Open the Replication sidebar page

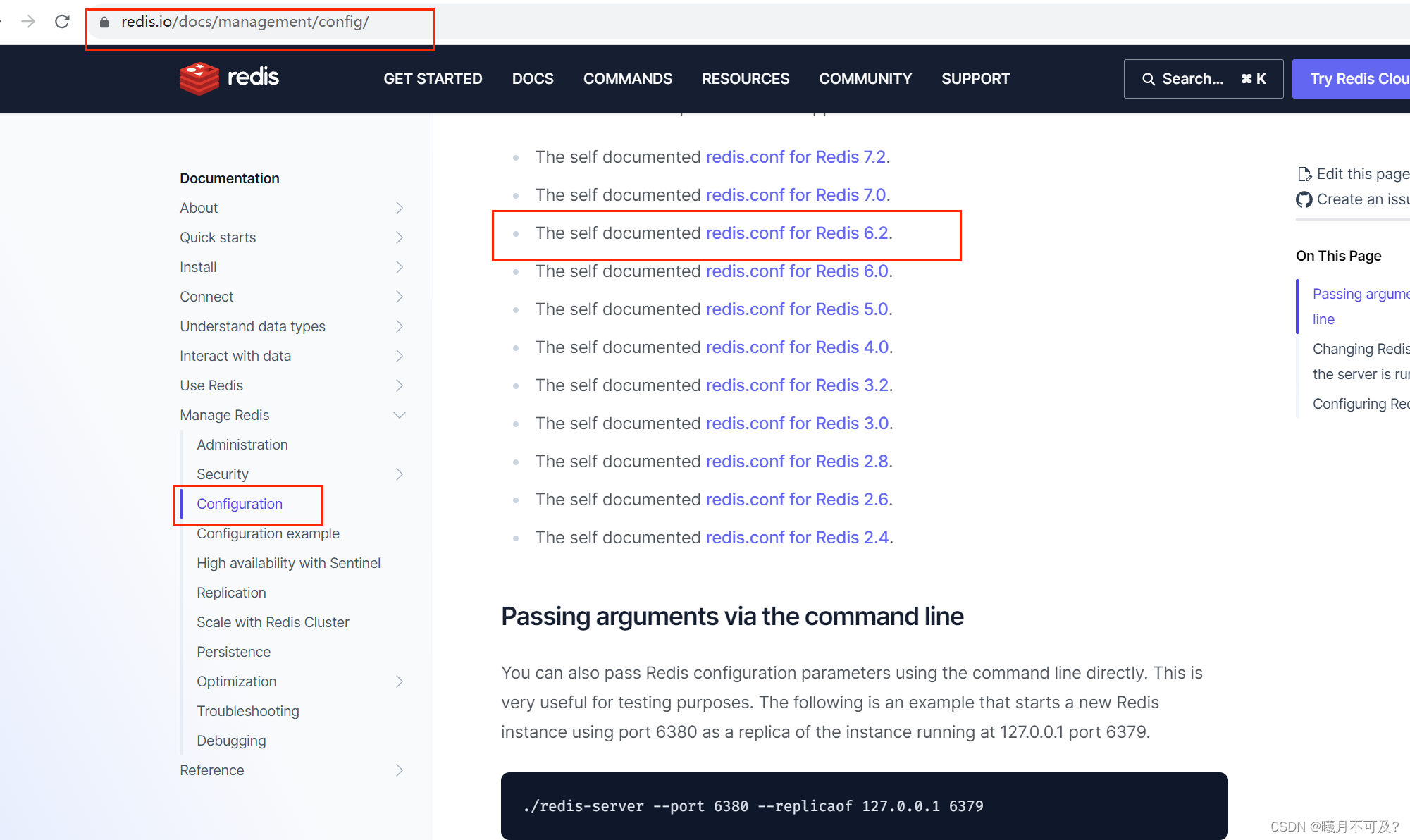tap(231, 593)
